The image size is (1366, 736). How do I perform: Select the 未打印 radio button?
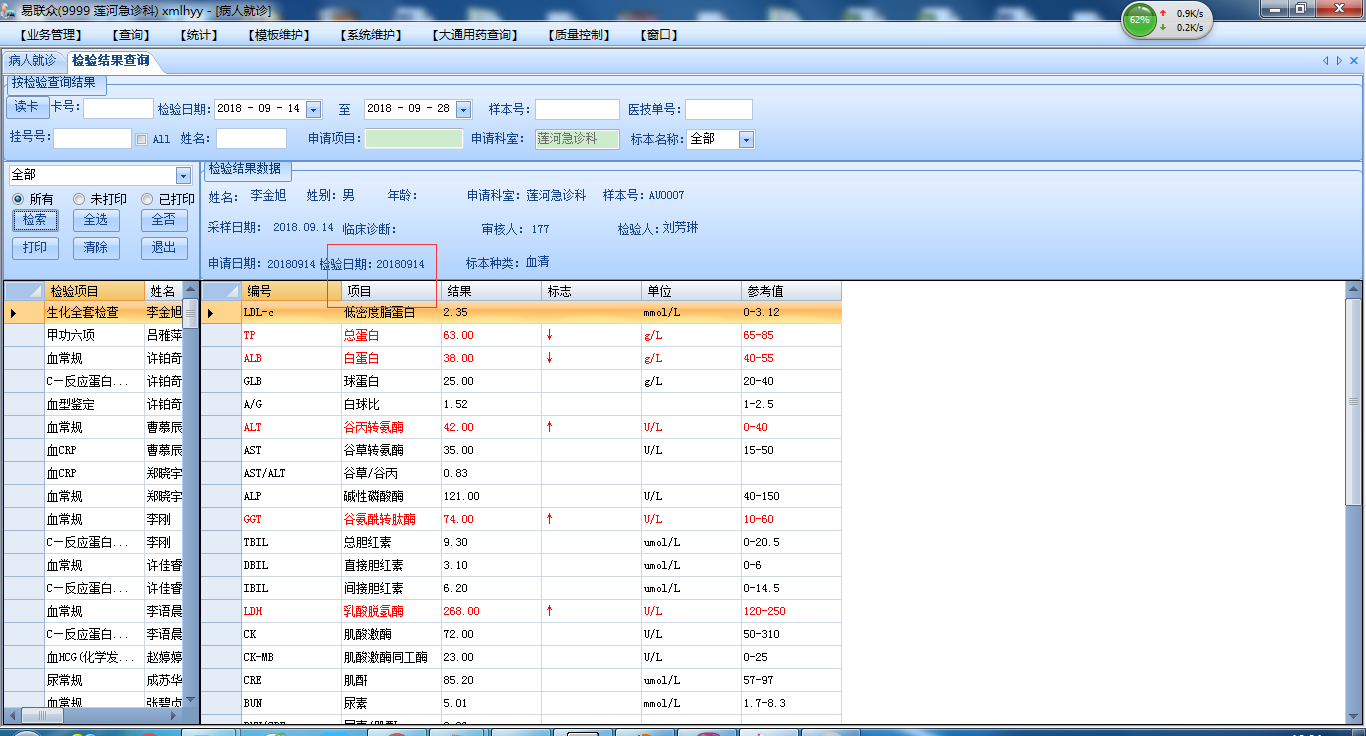pyautogui.click(x=79, y=199)
